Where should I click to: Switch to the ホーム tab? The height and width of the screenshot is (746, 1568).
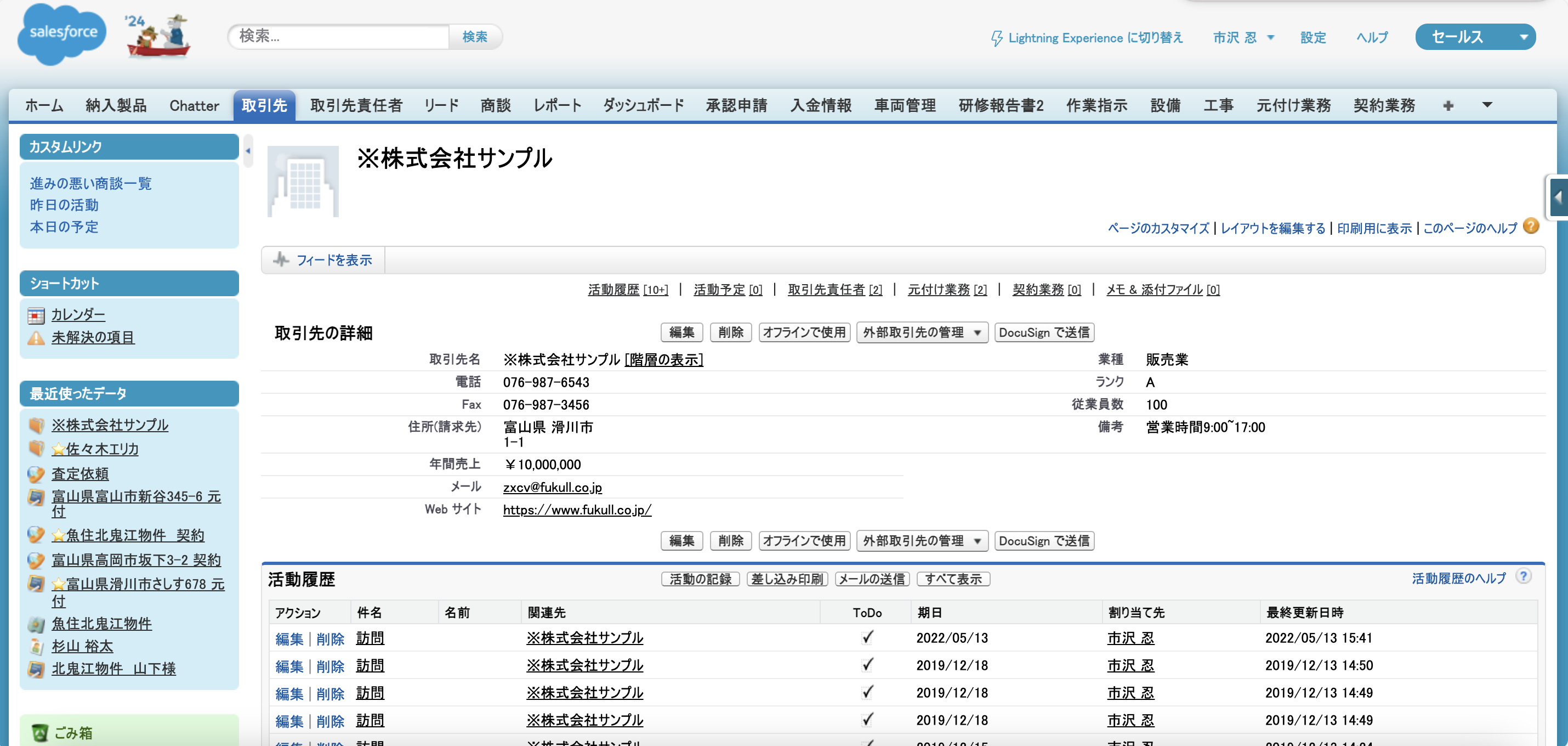coord(44,105)
